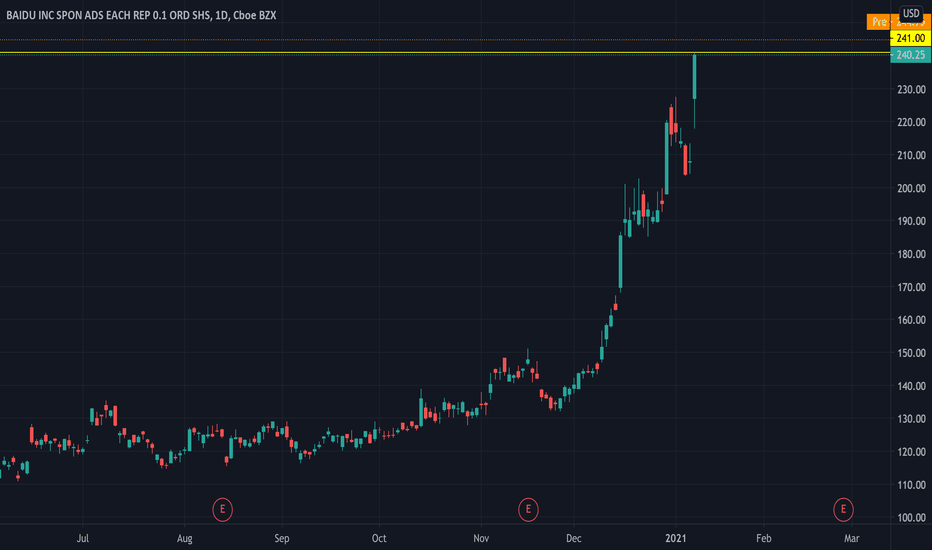
Task: Click the upcoming earnings E marker near March
Action: coord(843,510)
